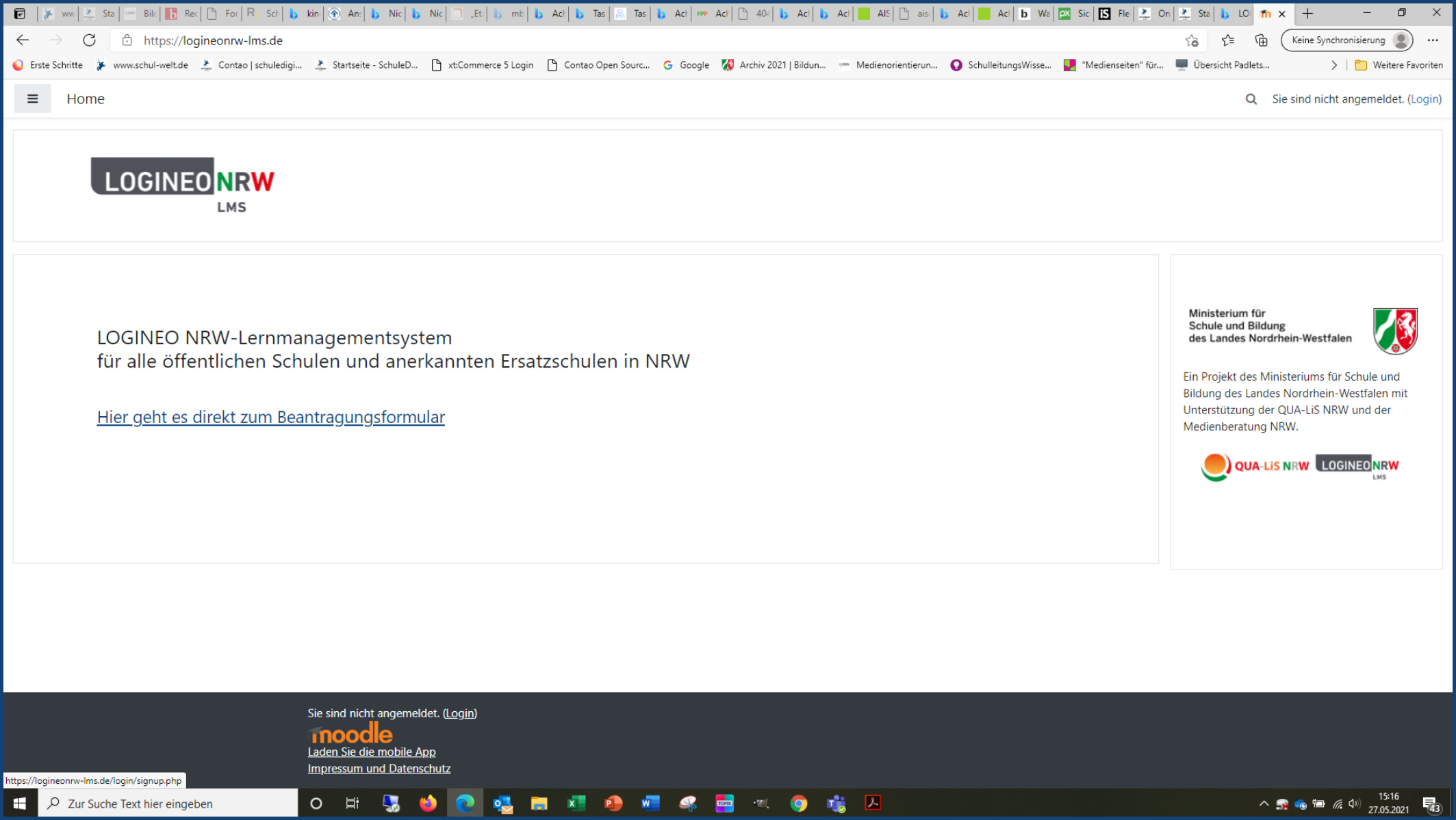This screenshot has width=1456, height=820.
Task: Switch to the 'kin' Bing tab
Action: tap(304, 14)
